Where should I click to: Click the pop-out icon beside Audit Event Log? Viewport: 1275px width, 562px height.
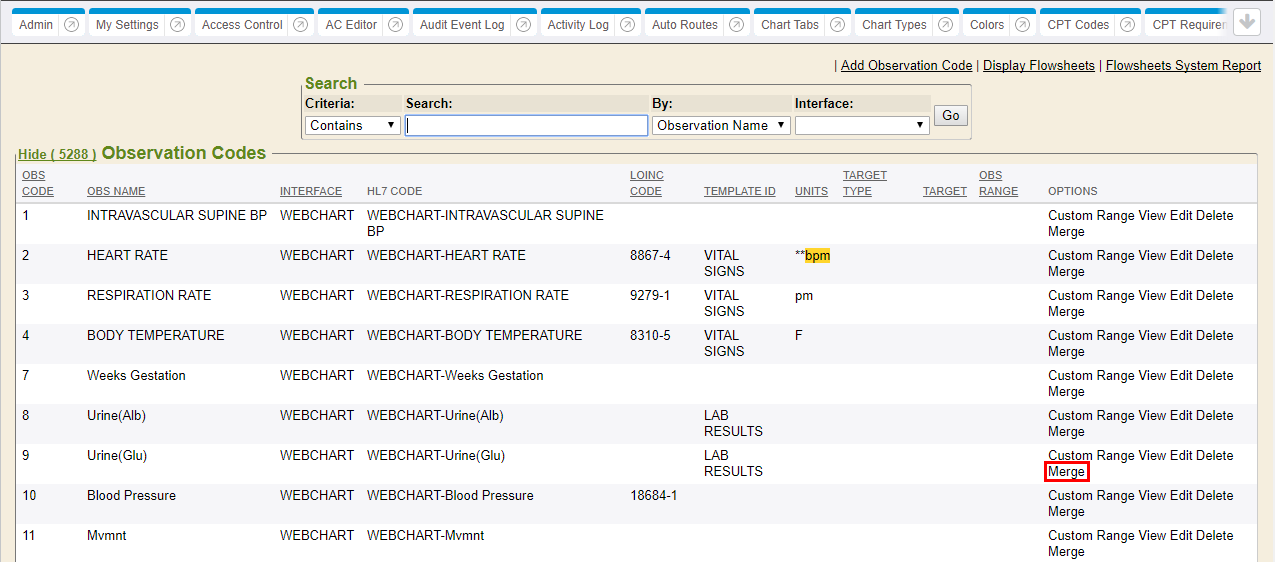pyautogui.click(x=523, y=25)
